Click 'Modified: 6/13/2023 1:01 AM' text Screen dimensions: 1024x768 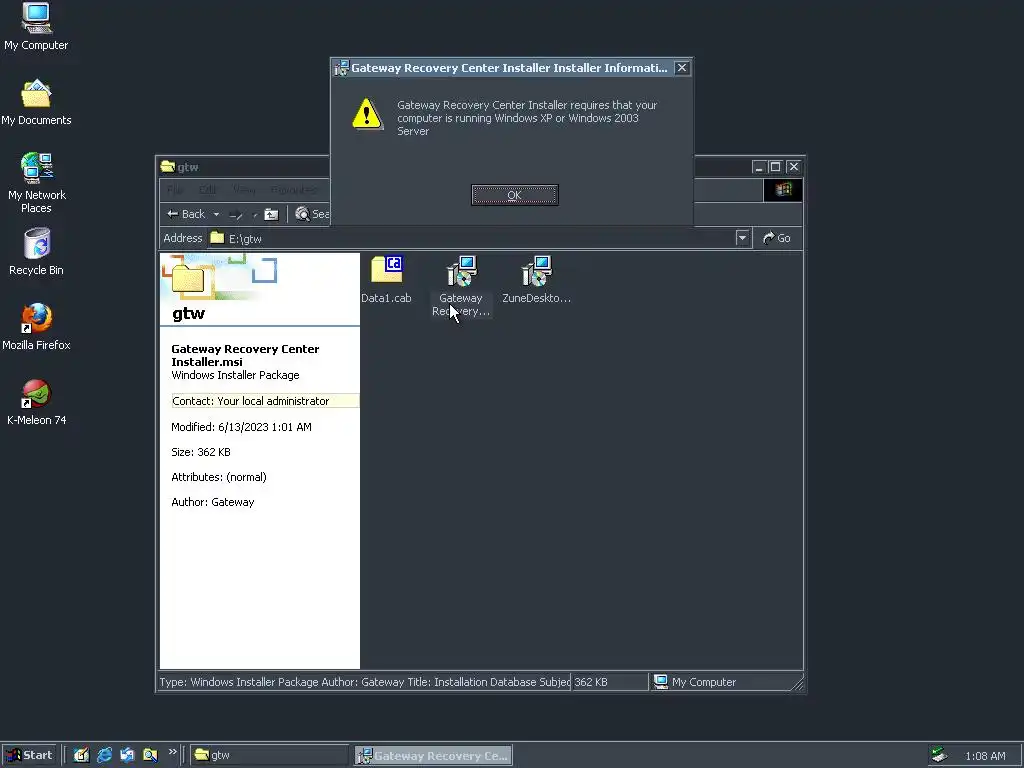(242, 427)
